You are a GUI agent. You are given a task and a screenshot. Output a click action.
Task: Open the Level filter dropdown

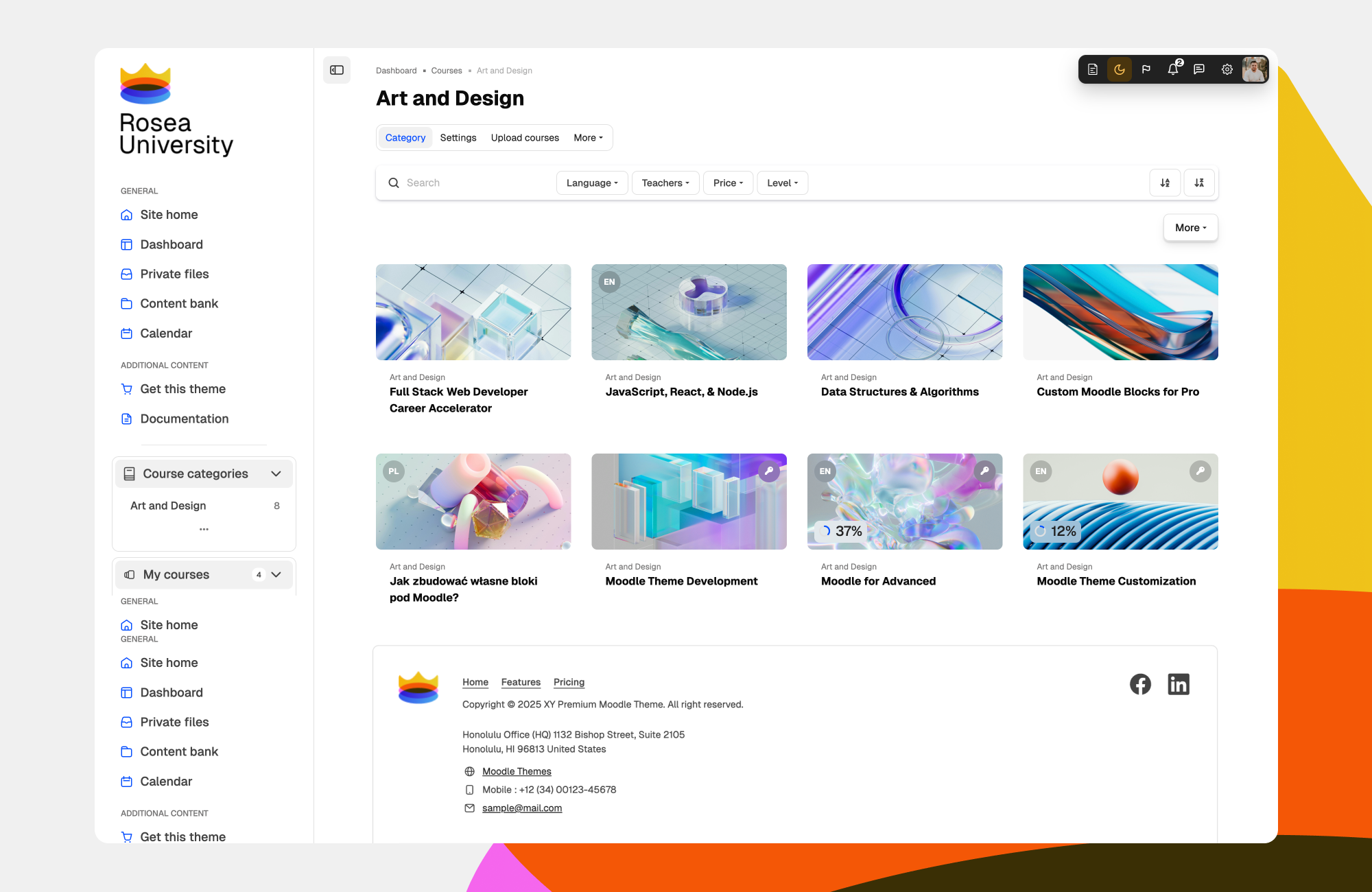pyautogui.click(x=782, y=183)
